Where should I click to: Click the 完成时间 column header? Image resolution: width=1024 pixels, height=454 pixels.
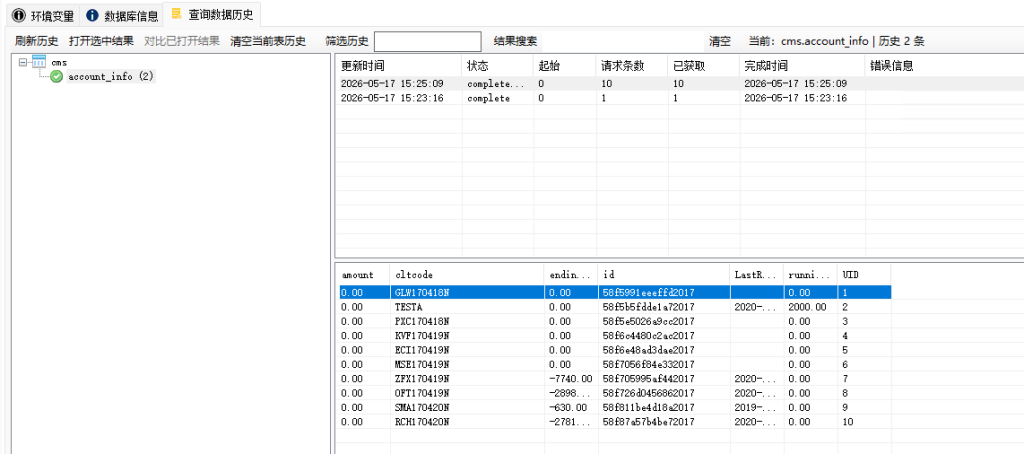pos(803,65)
